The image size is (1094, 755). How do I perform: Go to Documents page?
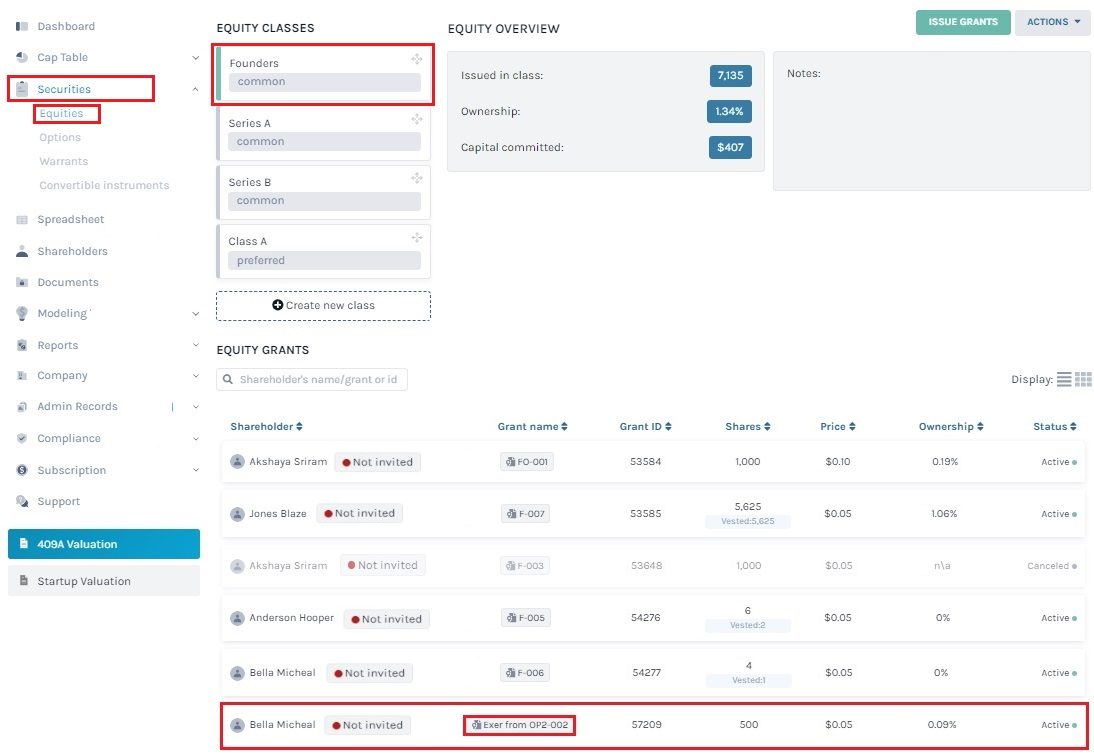(x=68, y=283)
